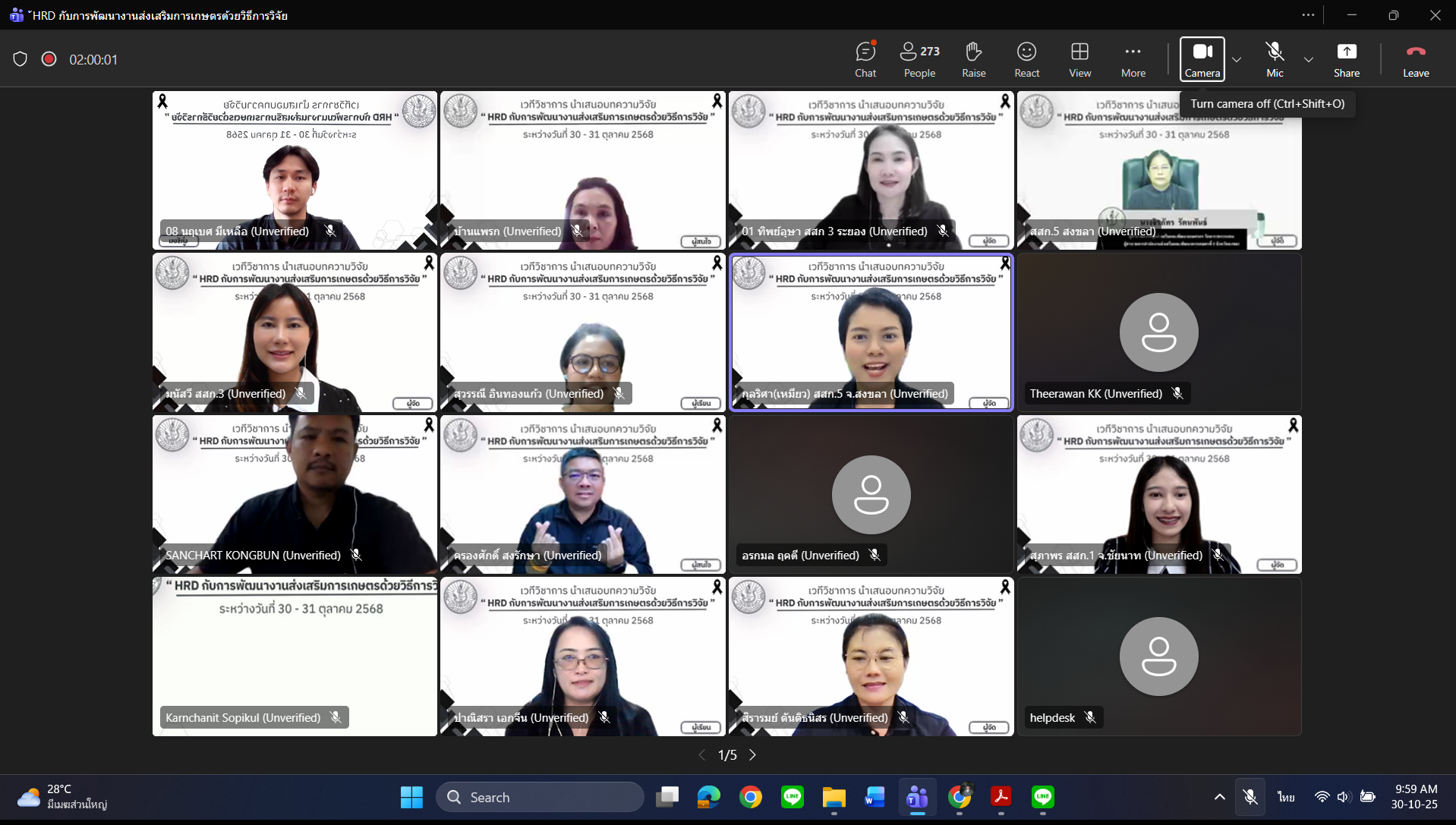Click the shield security icon
Viewport: 1456px width, 825px height.
[20, 59]
